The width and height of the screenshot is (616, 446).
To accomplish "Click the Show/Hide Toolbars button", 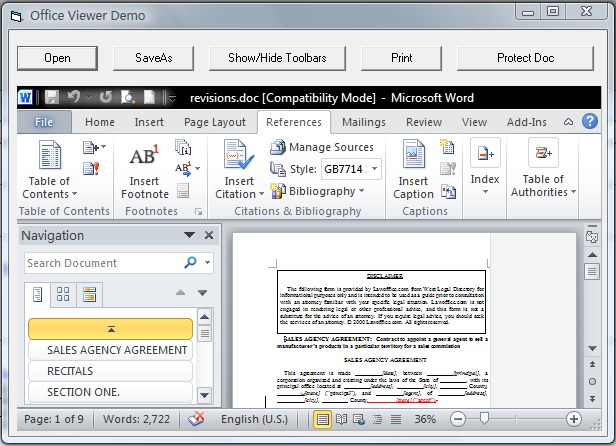I will [277, 58].
